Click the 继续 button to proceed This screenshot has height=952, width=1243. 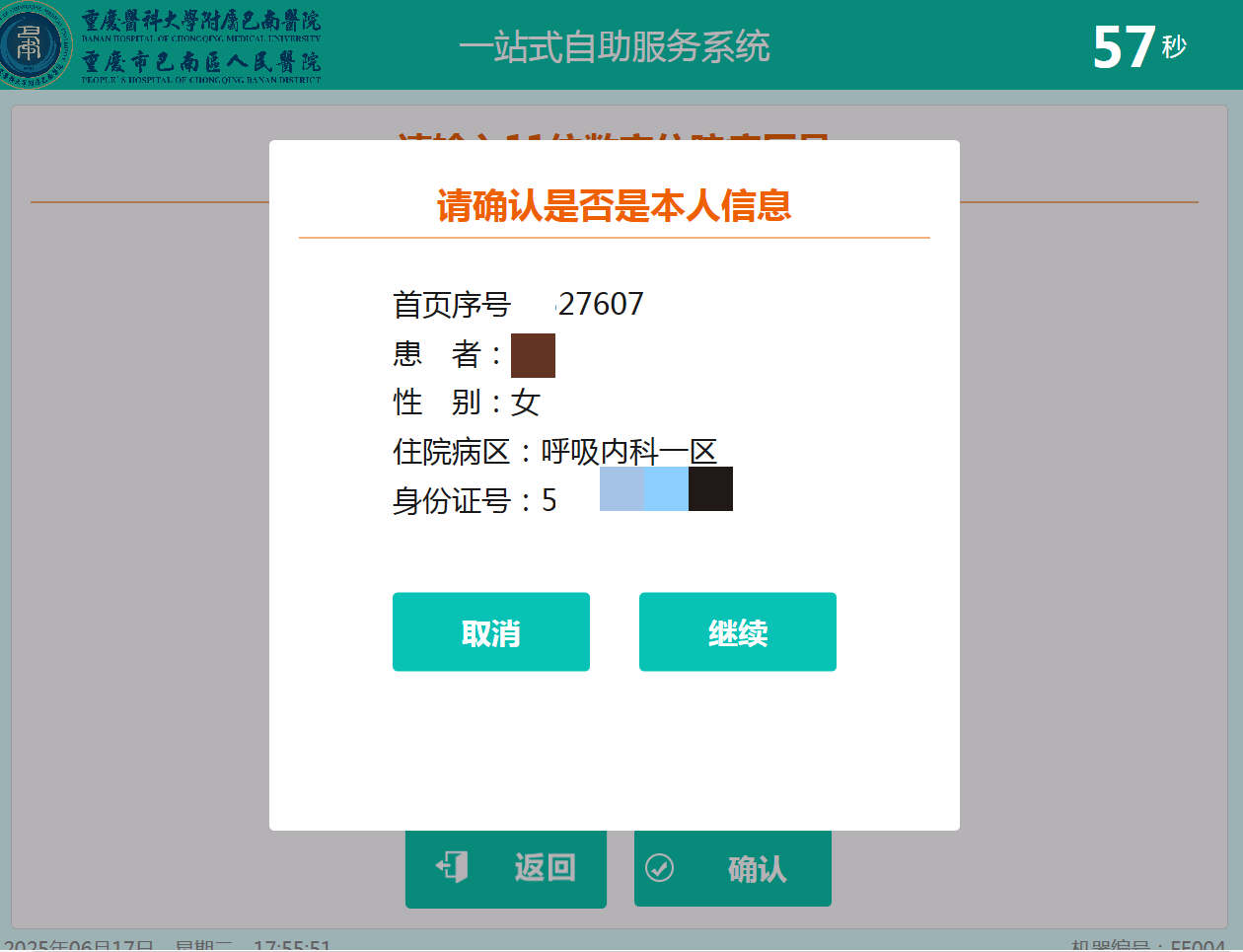[738, 631]
